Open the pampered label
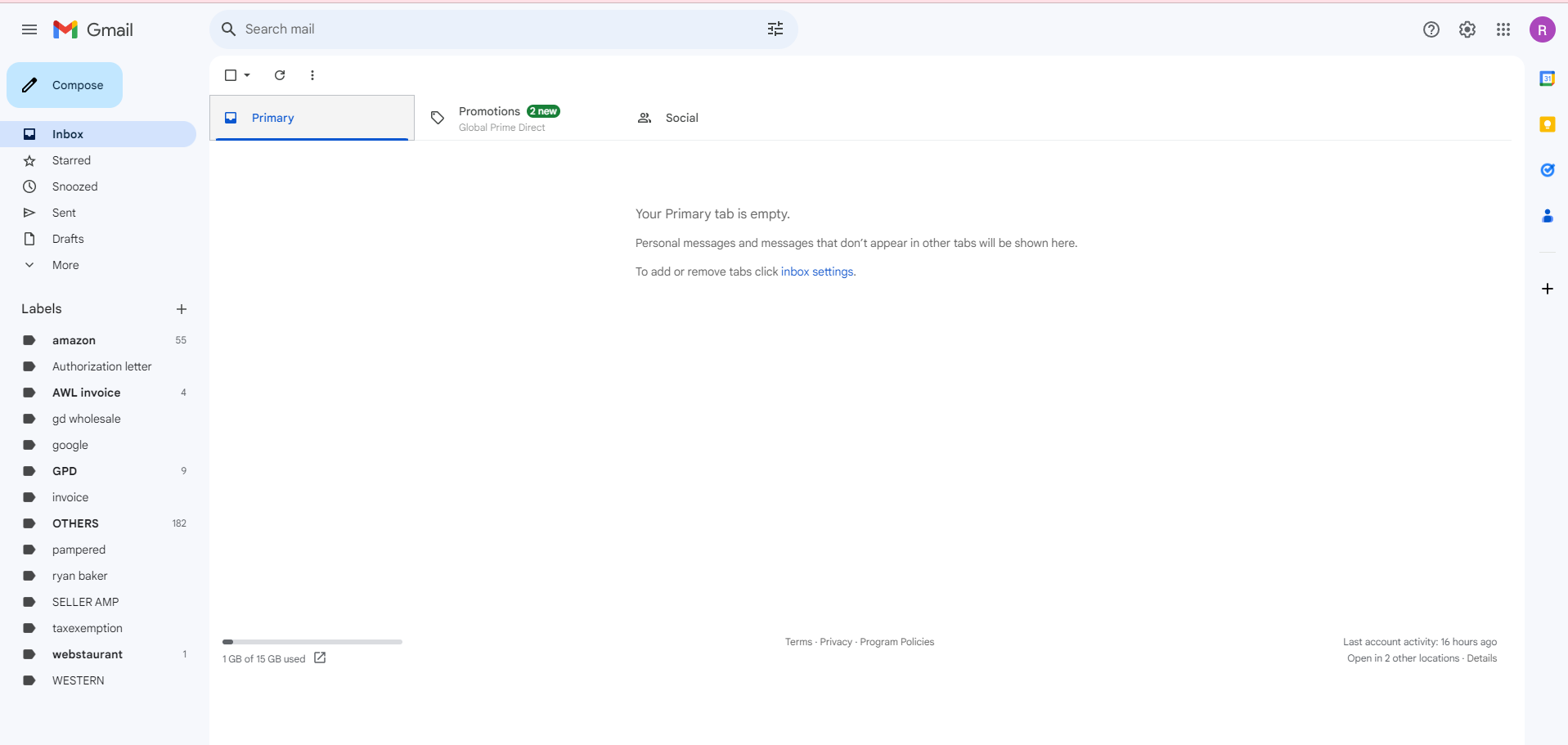The image size is (1568, 745). coord(98,550)
